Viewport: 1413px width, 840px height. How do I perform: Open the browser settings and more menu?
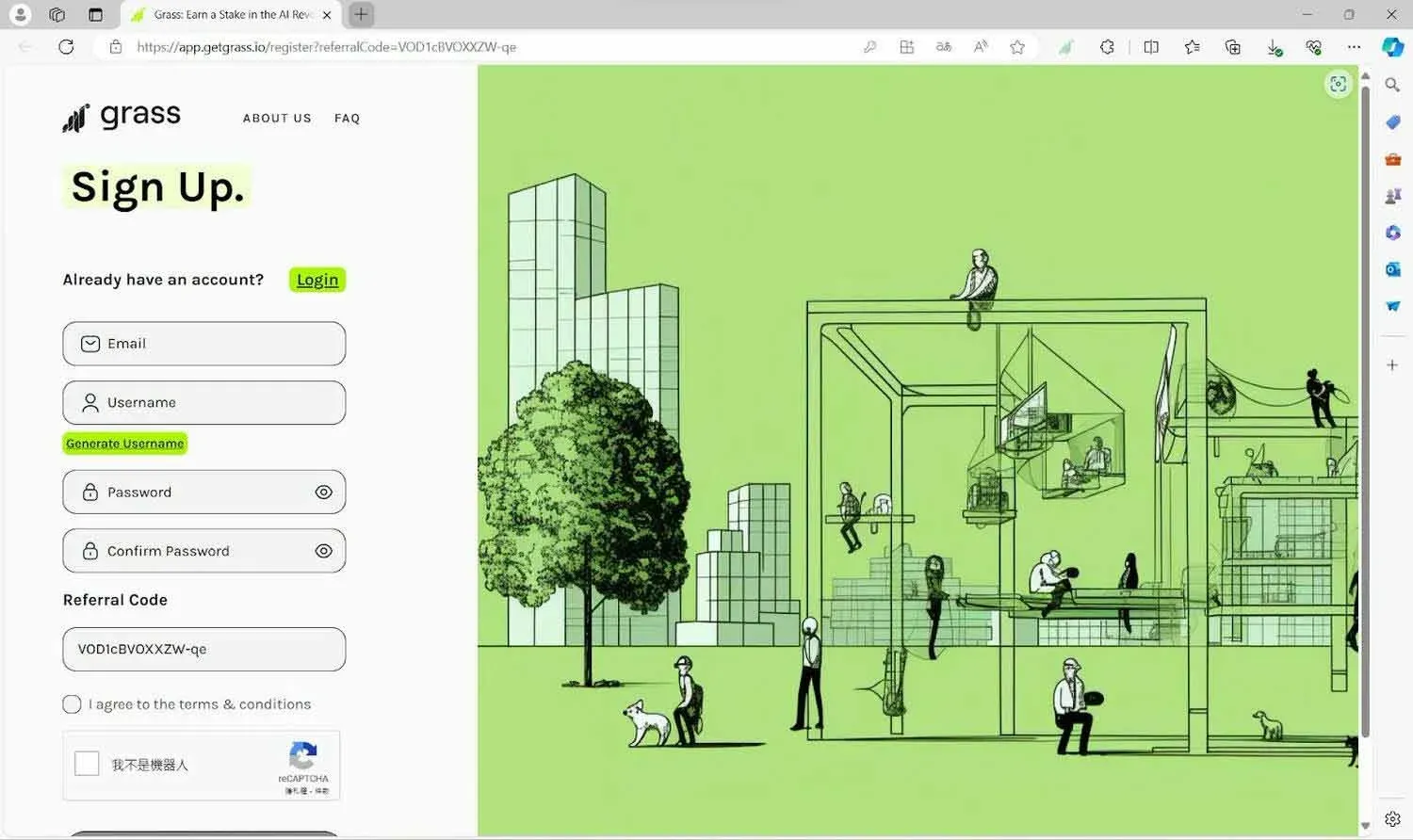(x=1354, y=46)
